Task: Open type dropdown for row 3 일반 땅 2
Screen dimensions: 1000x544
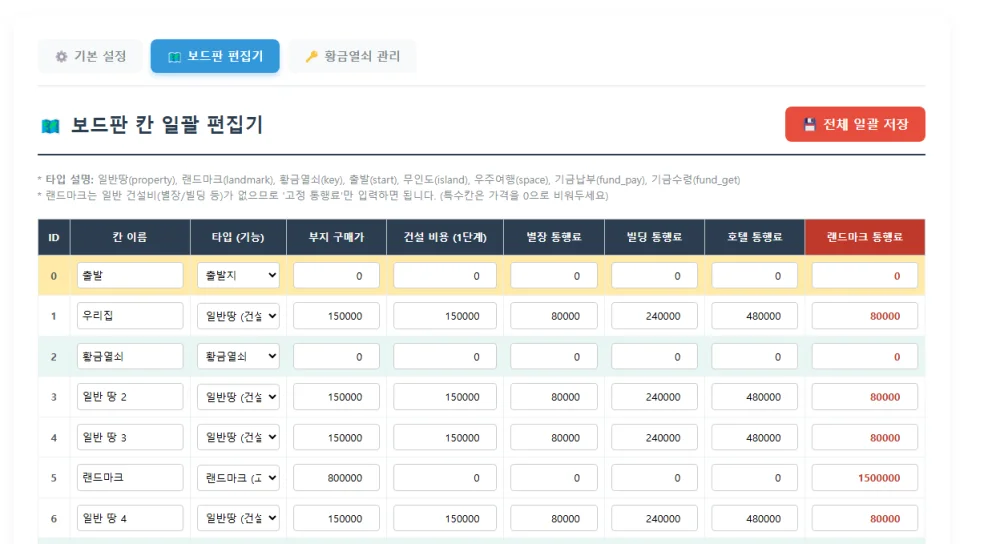Action: 238,397
